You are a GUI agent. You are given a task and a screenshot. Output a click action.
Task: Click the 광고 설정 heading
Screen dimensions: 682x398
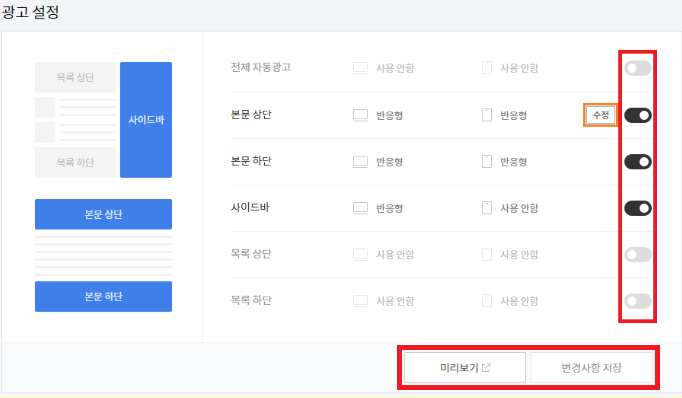[x=30, y=12]
